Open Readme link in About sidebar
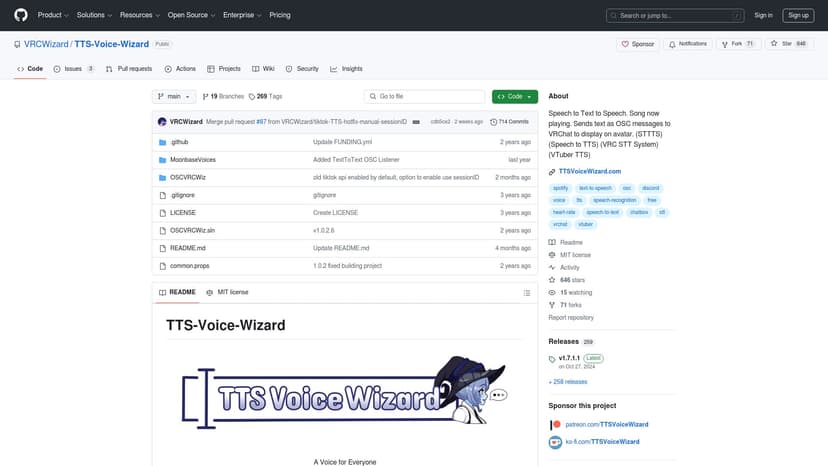 tap(566, 242)
